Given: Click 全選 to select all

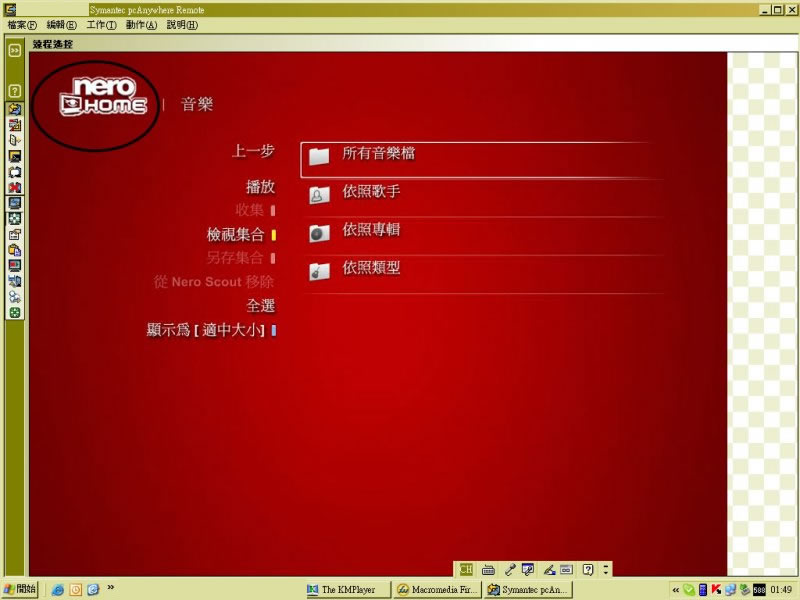Looking at the screenshot, I should coord(260,306).
